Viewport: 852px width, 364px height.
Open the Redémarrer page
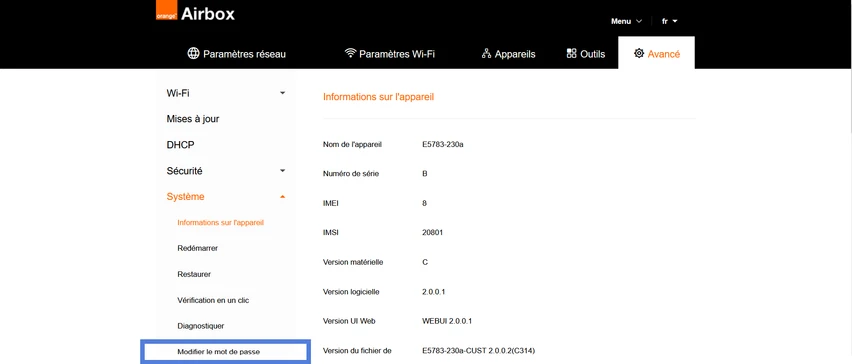pos(198,248)
